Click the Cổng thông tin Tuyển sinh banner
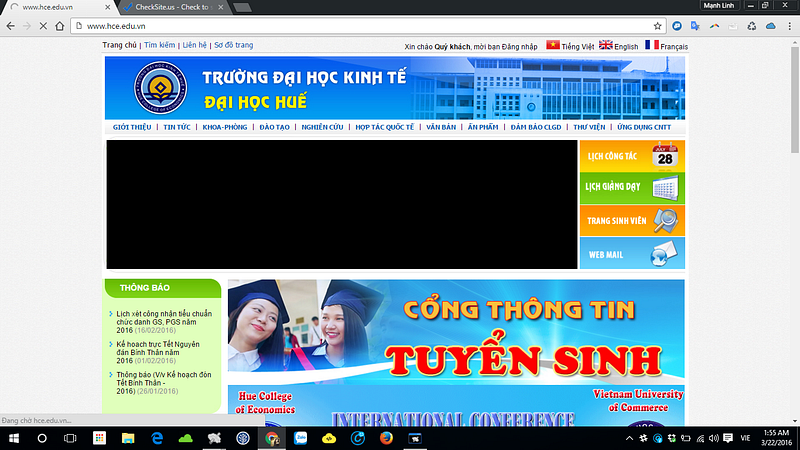Viewport: 800px width, 450px height. (x=456, y=331)
